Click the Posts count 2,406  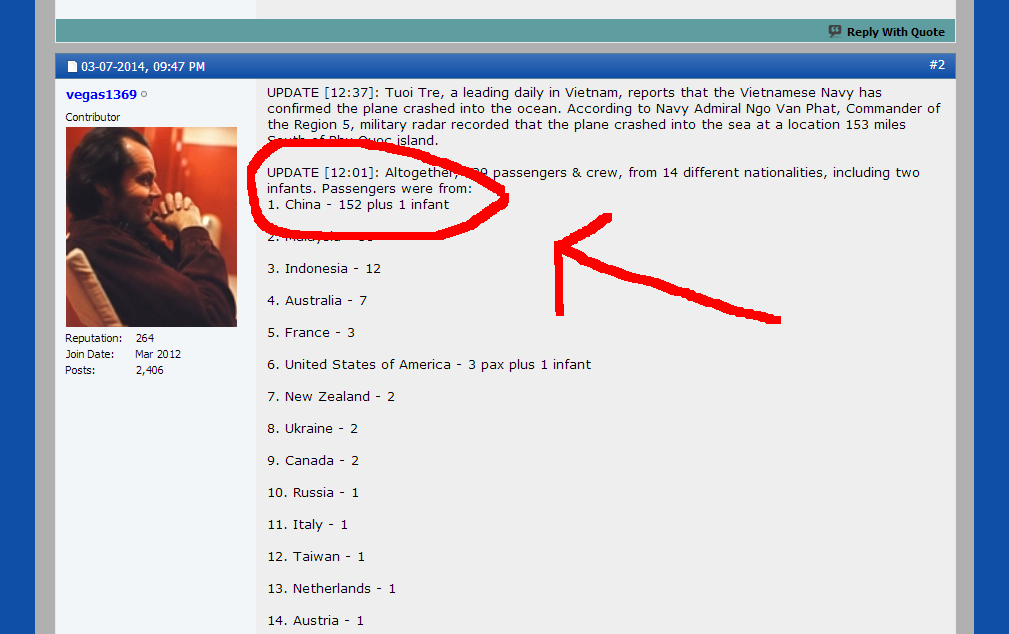[149, 370]
